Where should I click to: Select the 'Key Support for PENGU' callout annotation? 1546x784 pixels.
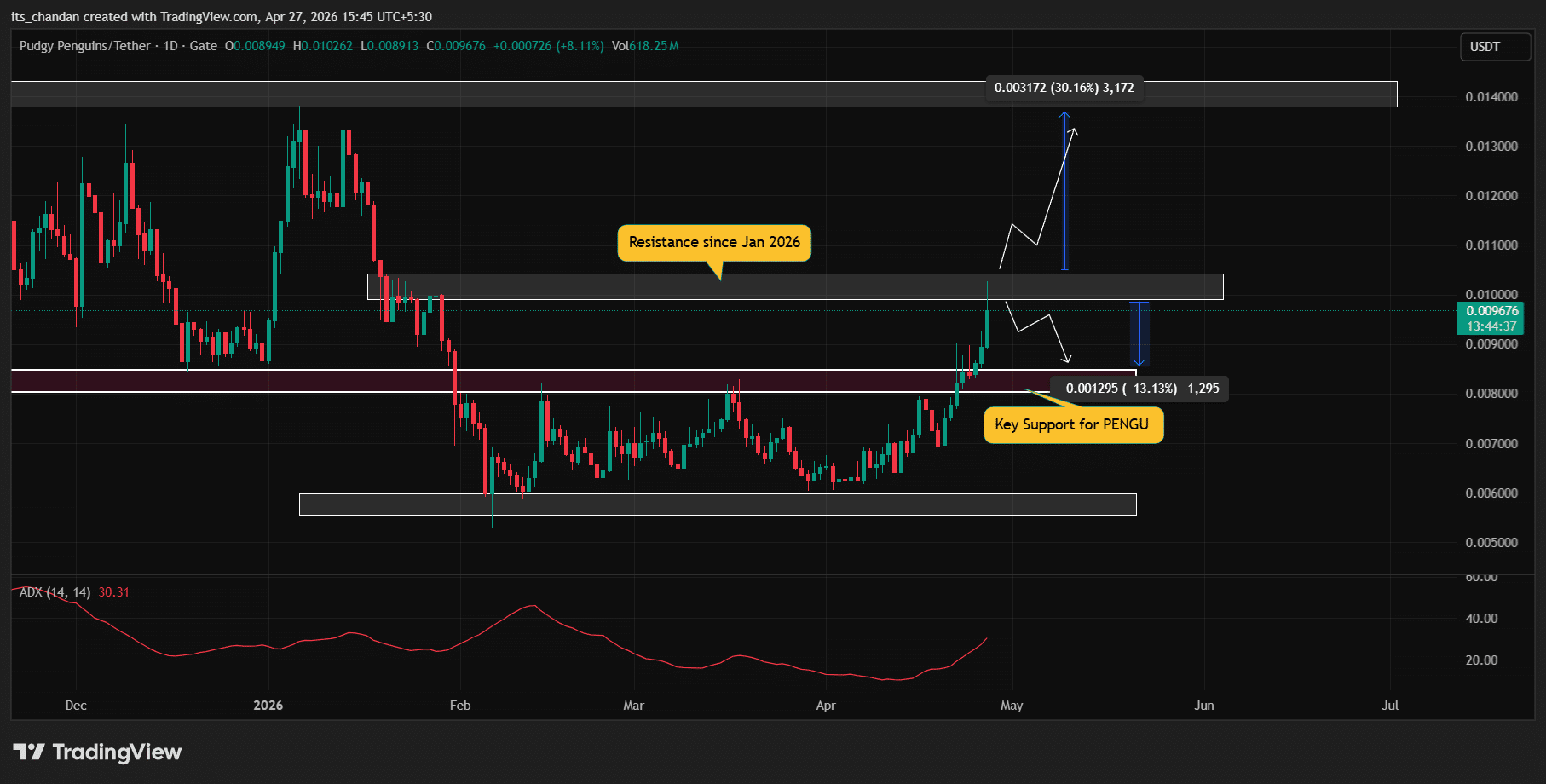1073,424
